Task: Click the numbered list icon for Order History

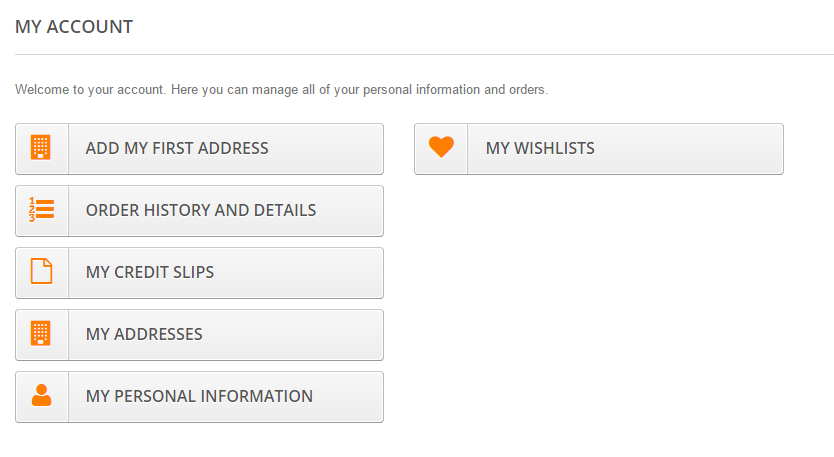Action: (41, 210)
